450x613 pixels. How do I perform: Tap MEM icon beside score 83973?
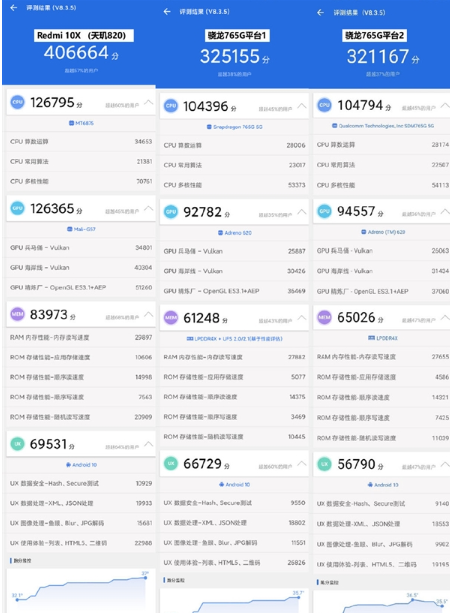click(x=18, y=314)
